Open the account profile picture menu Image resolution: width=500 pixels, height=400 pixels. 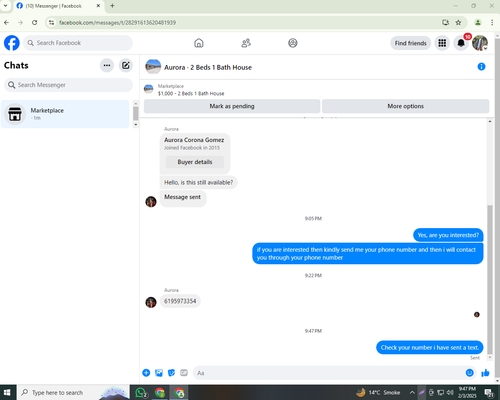tap(480, 43)
